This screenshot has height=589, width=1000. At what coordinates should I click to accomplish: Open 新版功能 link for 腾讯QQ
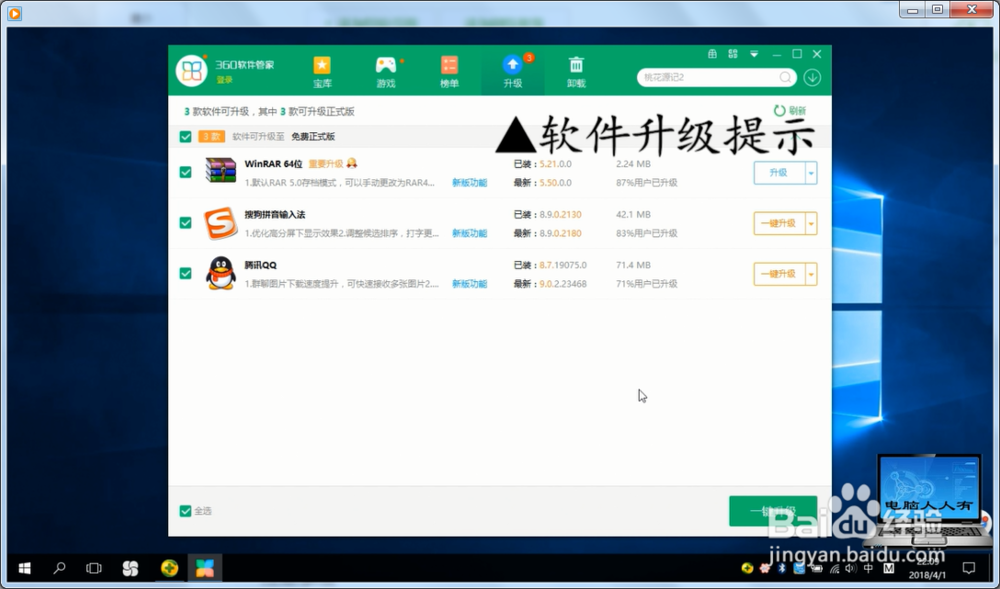coord(469,284)
